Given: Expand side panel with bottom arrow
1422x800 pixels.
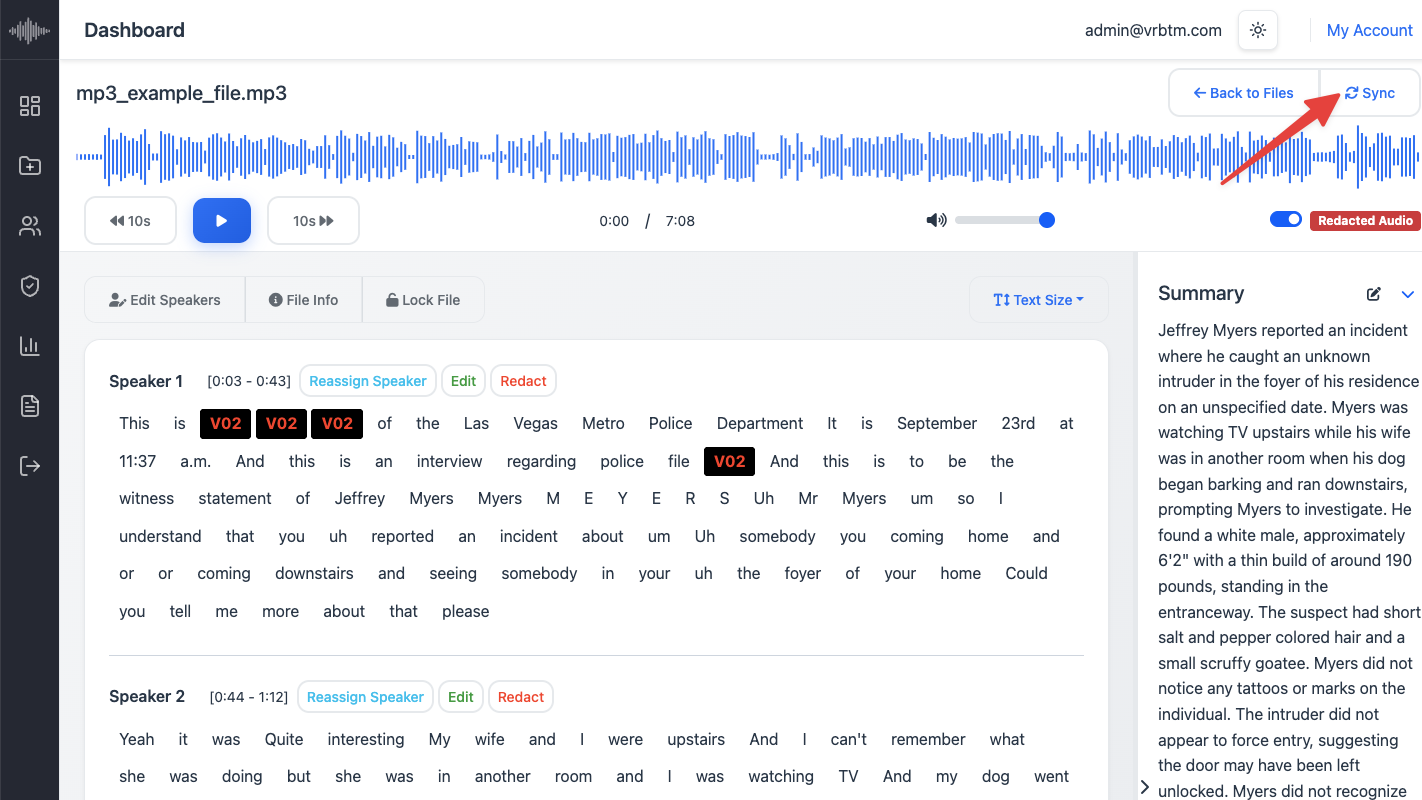Looking at the screenshot, I should pos(1145,787).
